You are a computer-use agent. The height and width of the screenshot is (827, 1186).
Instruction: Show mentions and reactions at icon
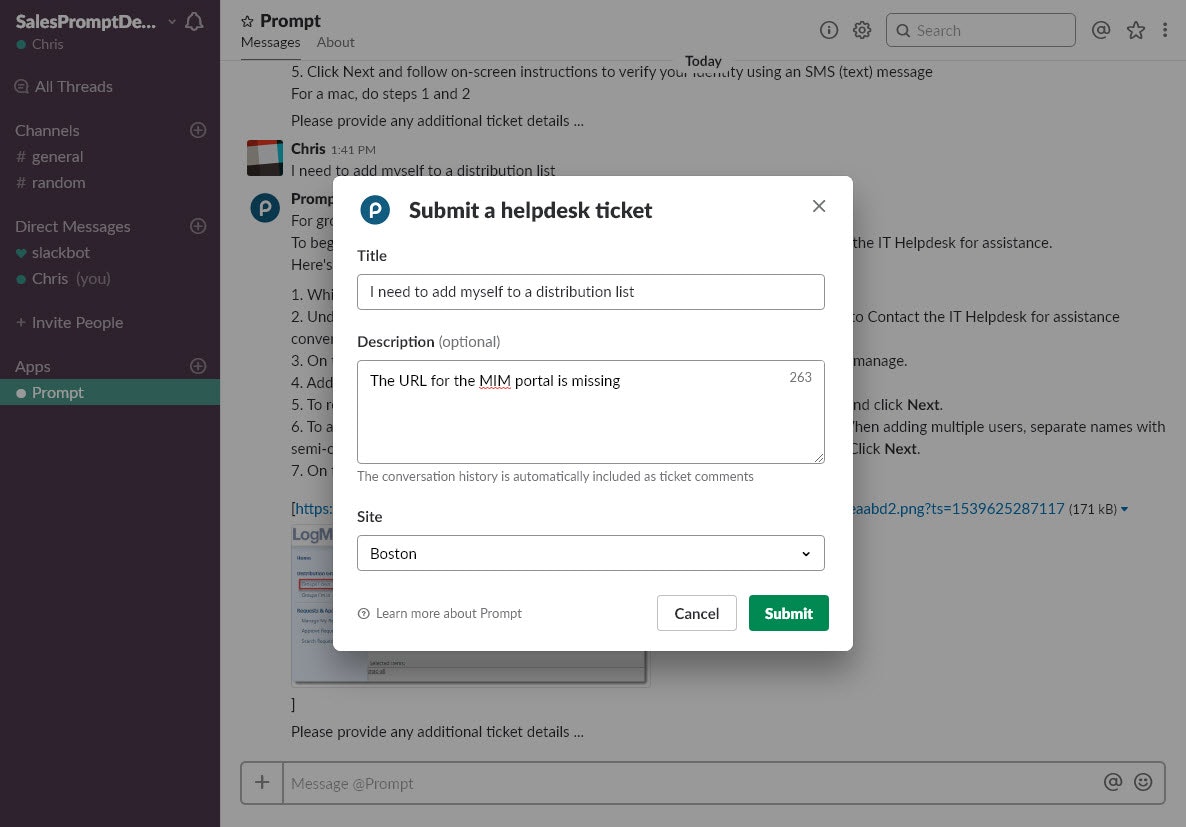[x=1101, y=30]
